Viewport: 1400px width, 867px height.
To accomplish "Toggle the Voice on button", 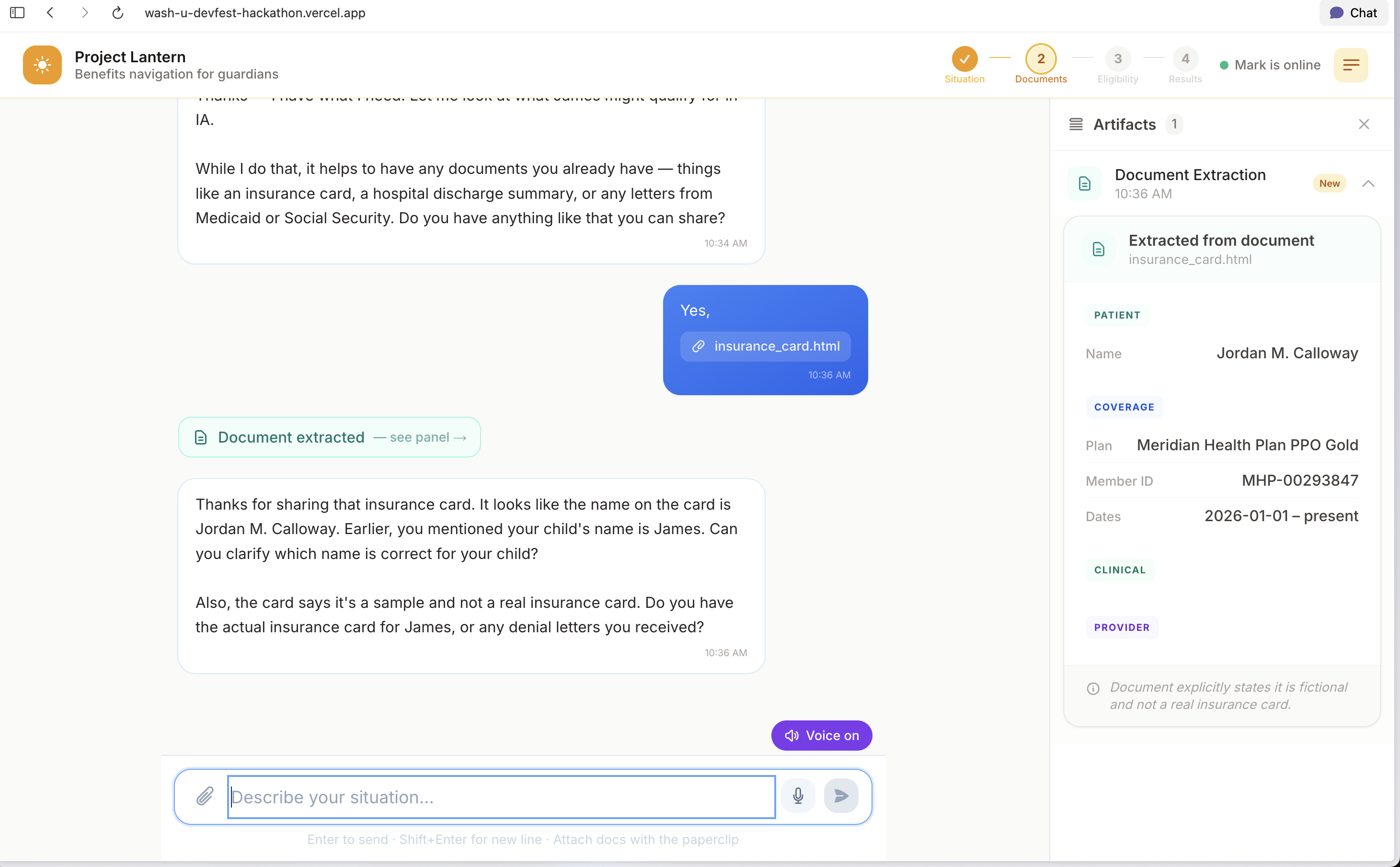I will pyautogui.click(x=821, y=735).
